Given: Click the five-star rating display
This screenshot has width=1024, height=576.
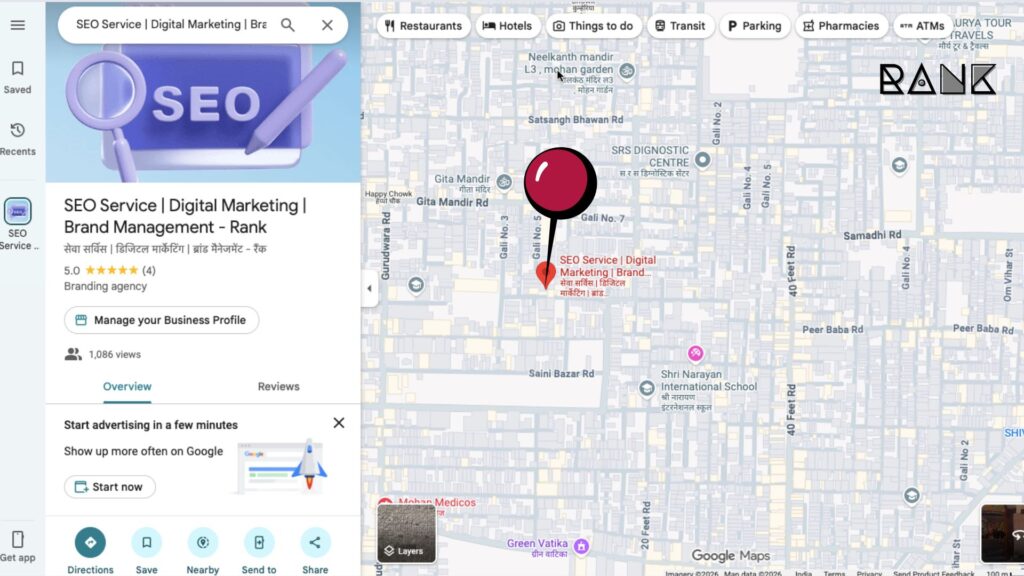Looking at the screenshot, I should (112, 270).
